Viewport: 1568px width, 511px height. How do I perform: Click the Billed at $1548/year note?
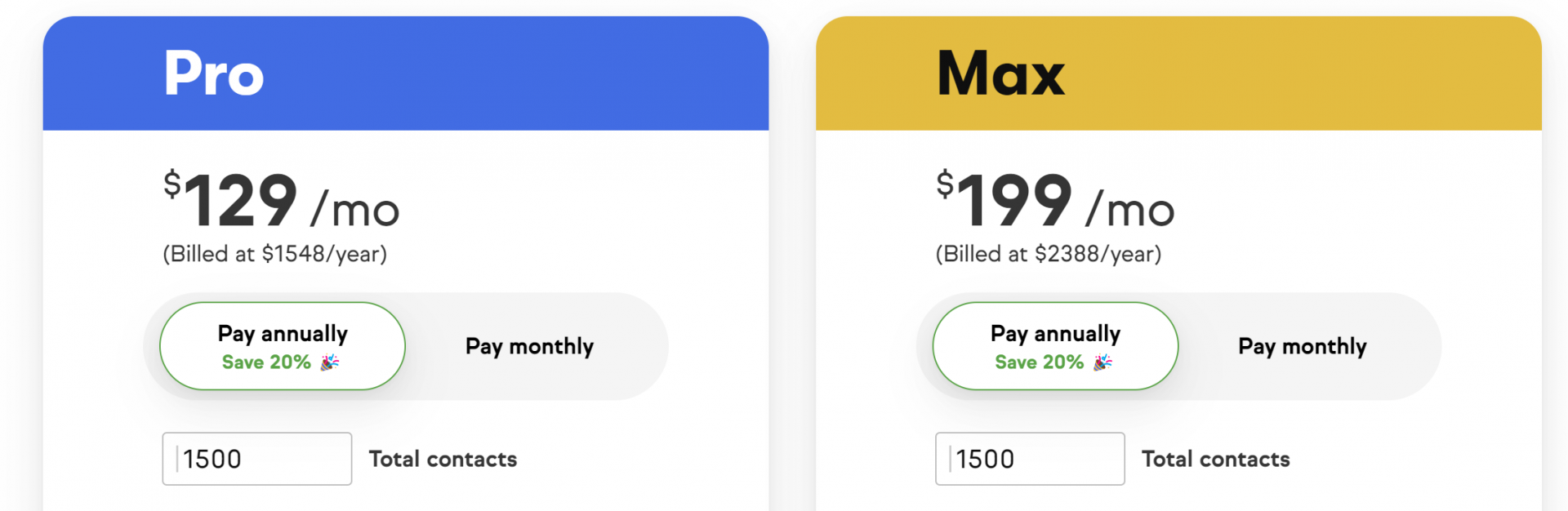tap(274, 254)
